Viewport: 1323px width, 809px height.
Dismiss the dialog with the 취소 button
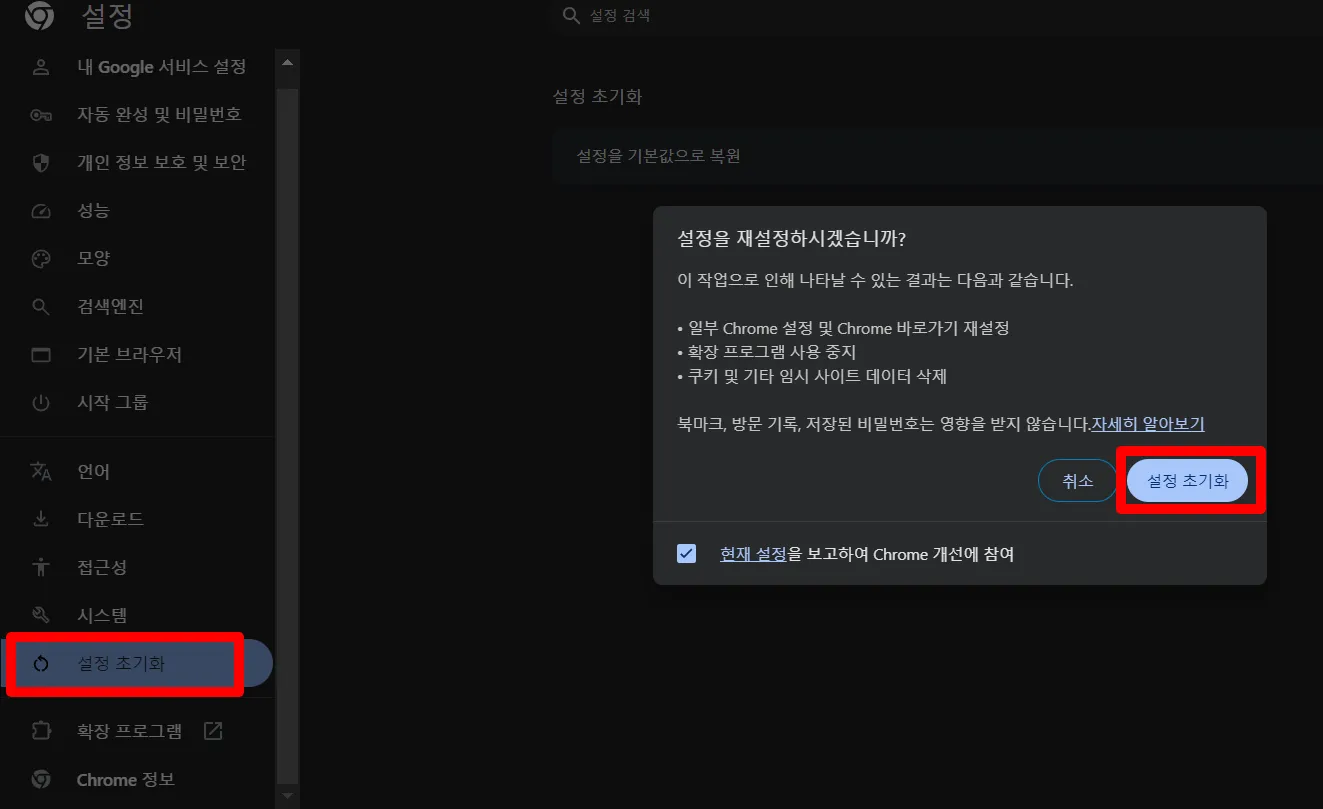[x=1077, y=480]
